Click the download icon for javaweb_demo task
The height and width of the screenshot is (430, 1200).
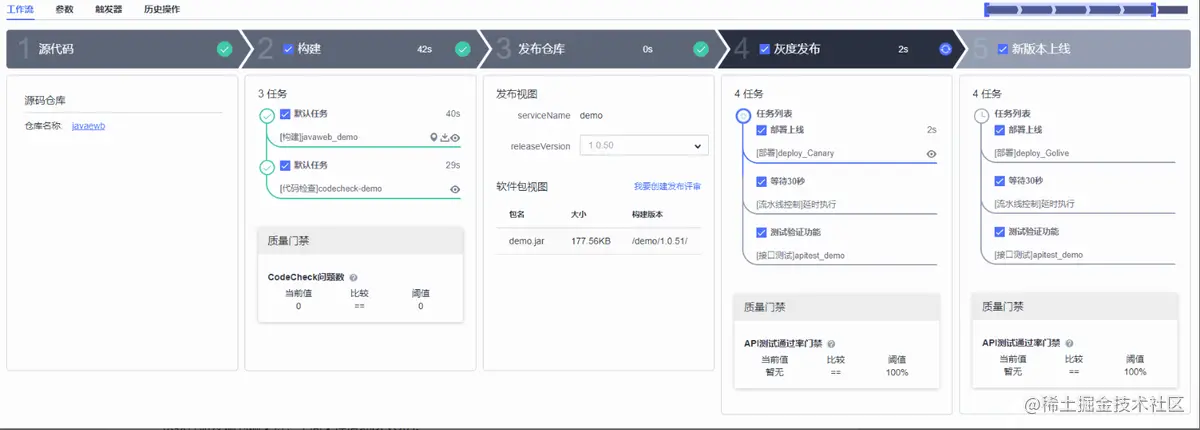(444, 138)
